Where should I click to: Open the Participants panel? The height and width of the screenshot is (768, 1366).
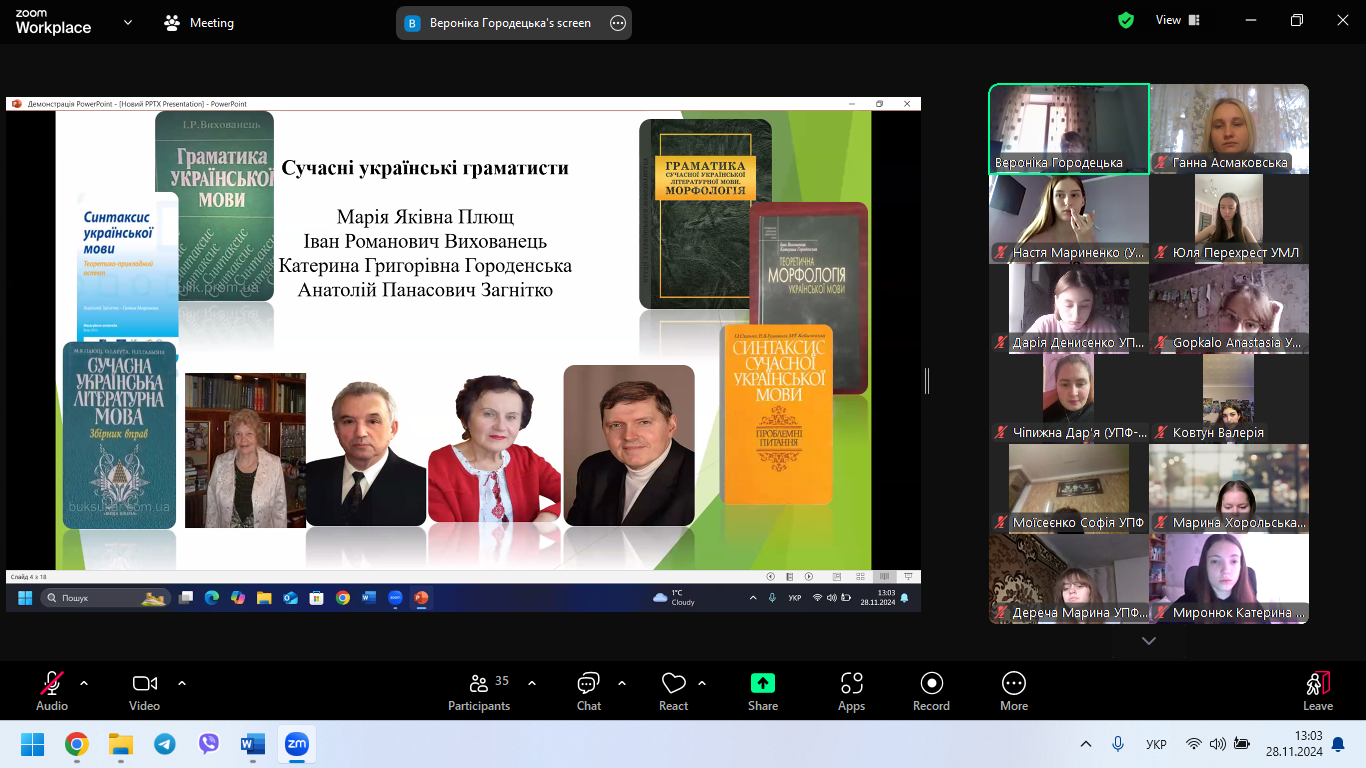479,691
